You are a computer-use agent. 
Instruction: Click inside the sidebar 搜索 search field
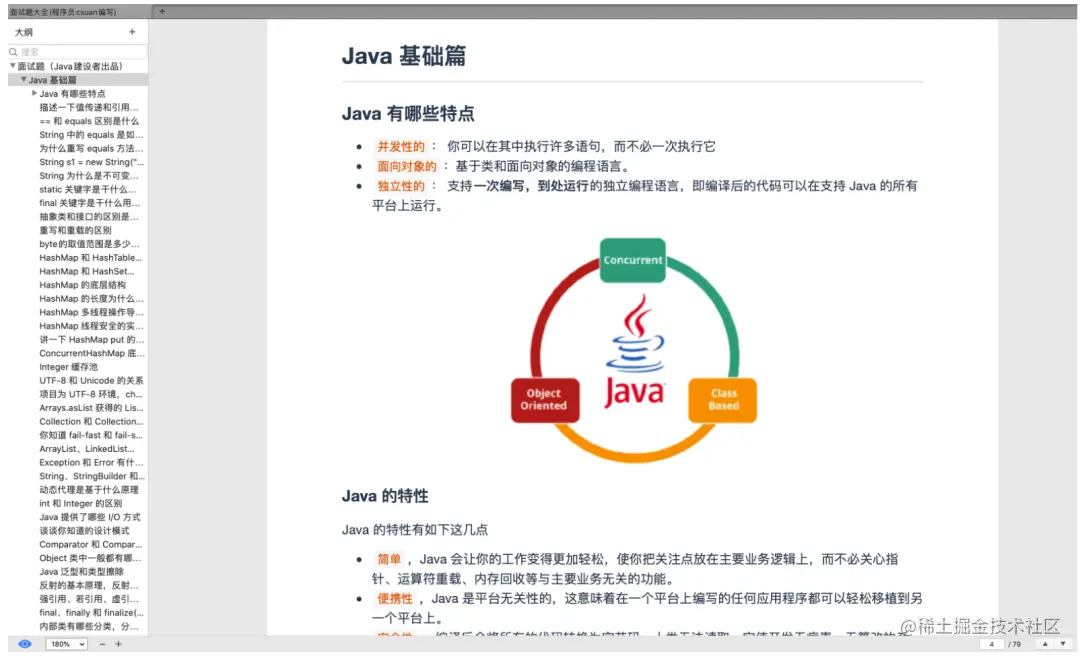(x=70, y=51)
